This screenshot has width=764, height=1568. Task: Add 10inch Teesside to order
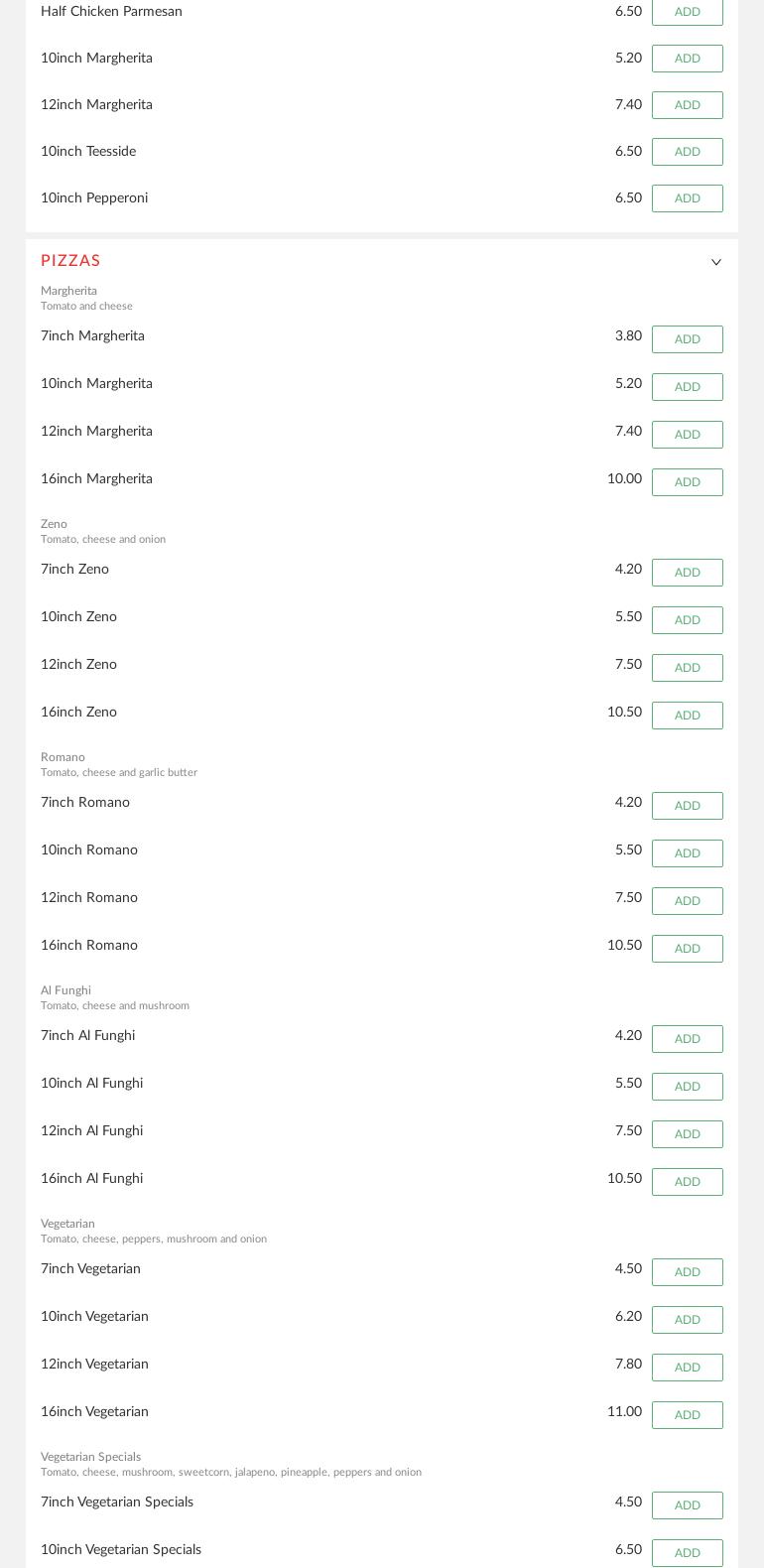(x=687, y=152)
